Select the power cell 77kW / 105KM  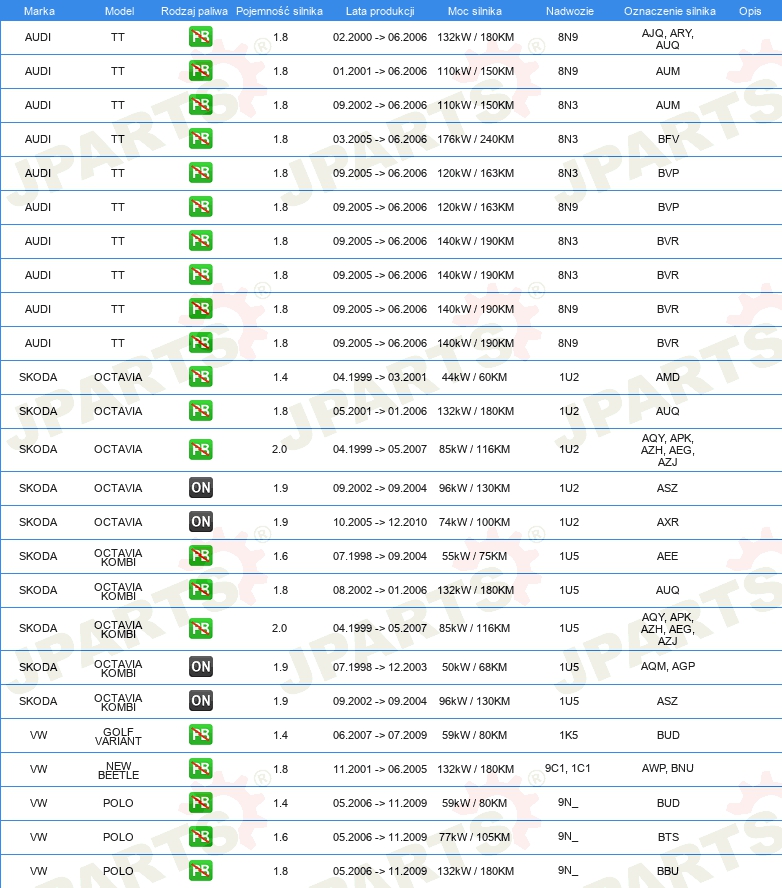(475, 837)
